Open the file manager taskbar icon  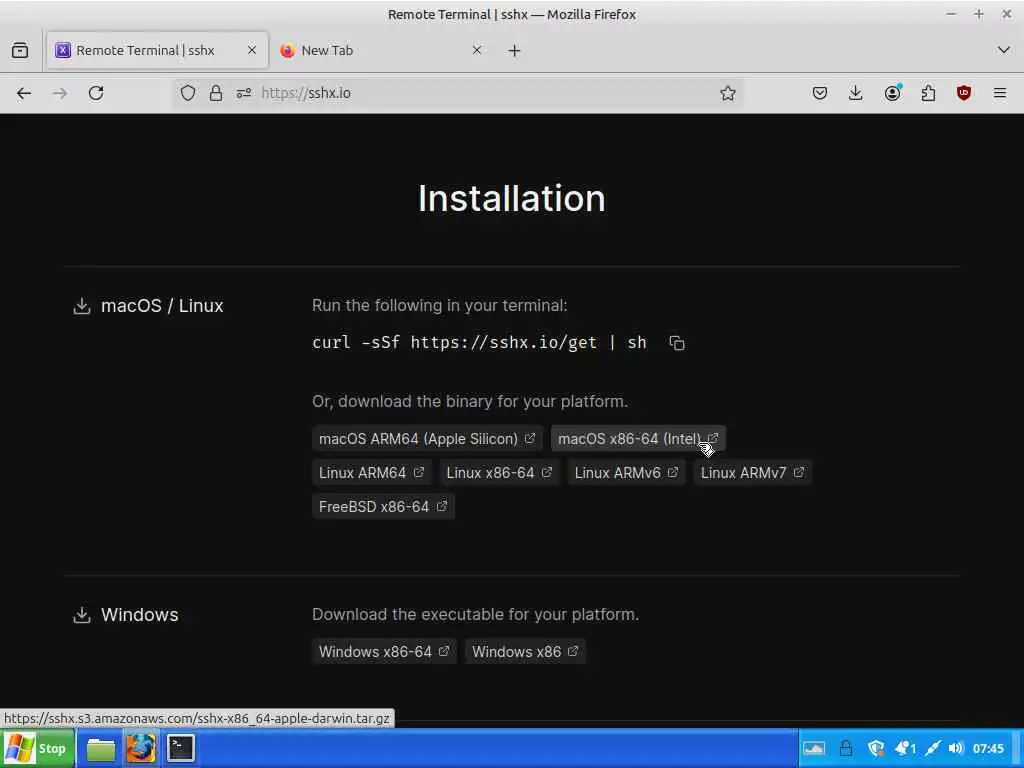point(101,749)
